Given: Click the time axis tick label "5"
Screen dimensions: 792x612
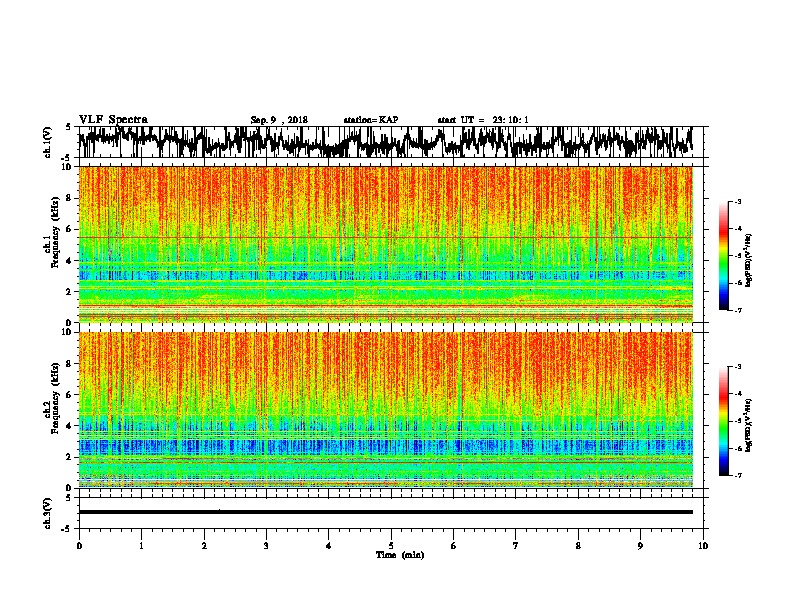Looking at the screenshot, I should 391,546.
